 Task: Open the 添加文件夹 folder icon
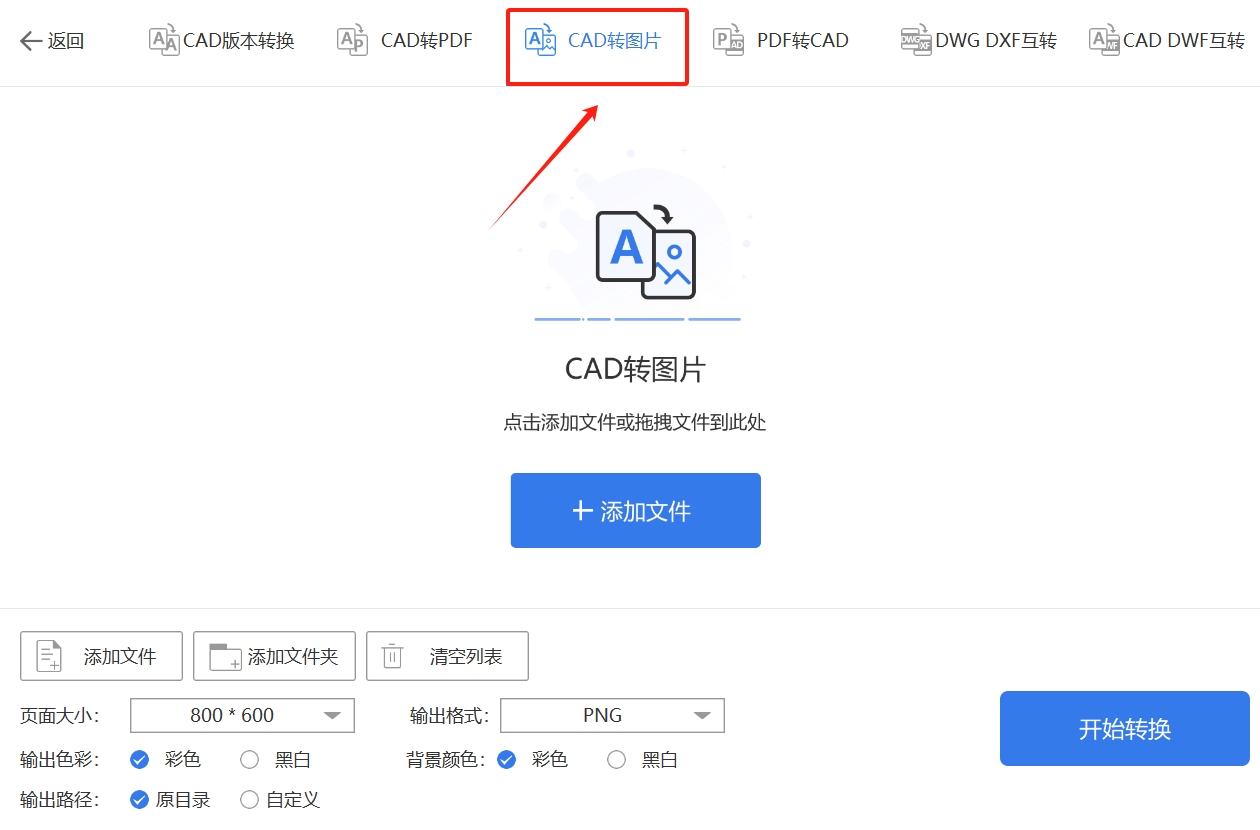click(x=222, y=655)
